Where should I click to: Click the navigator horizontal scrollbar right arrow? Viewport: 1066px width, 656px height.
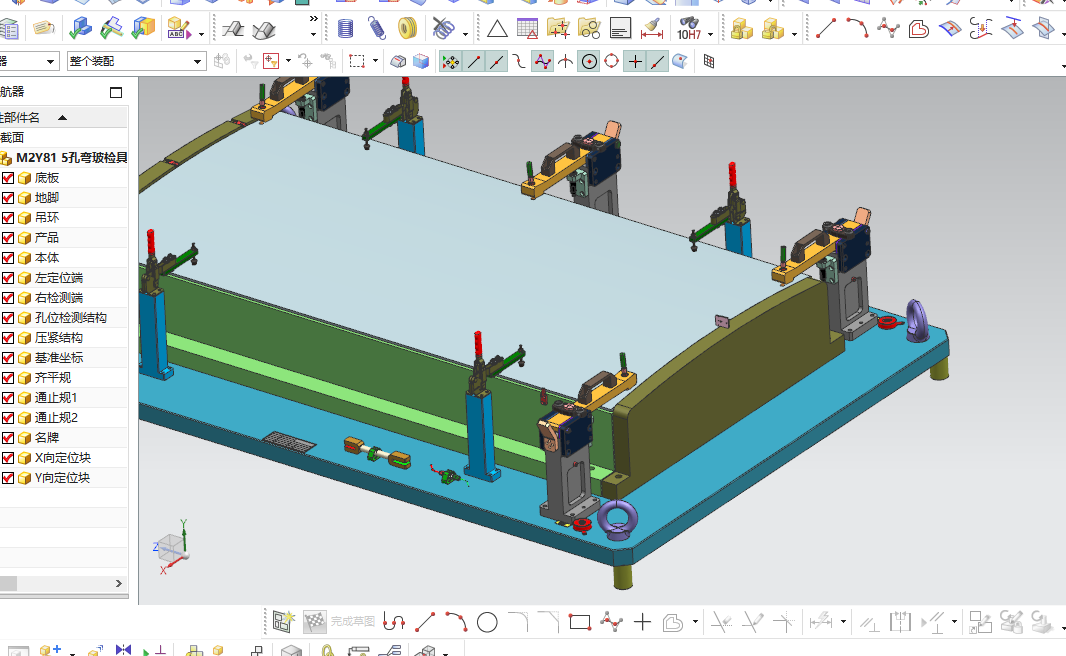coord(118,583)
